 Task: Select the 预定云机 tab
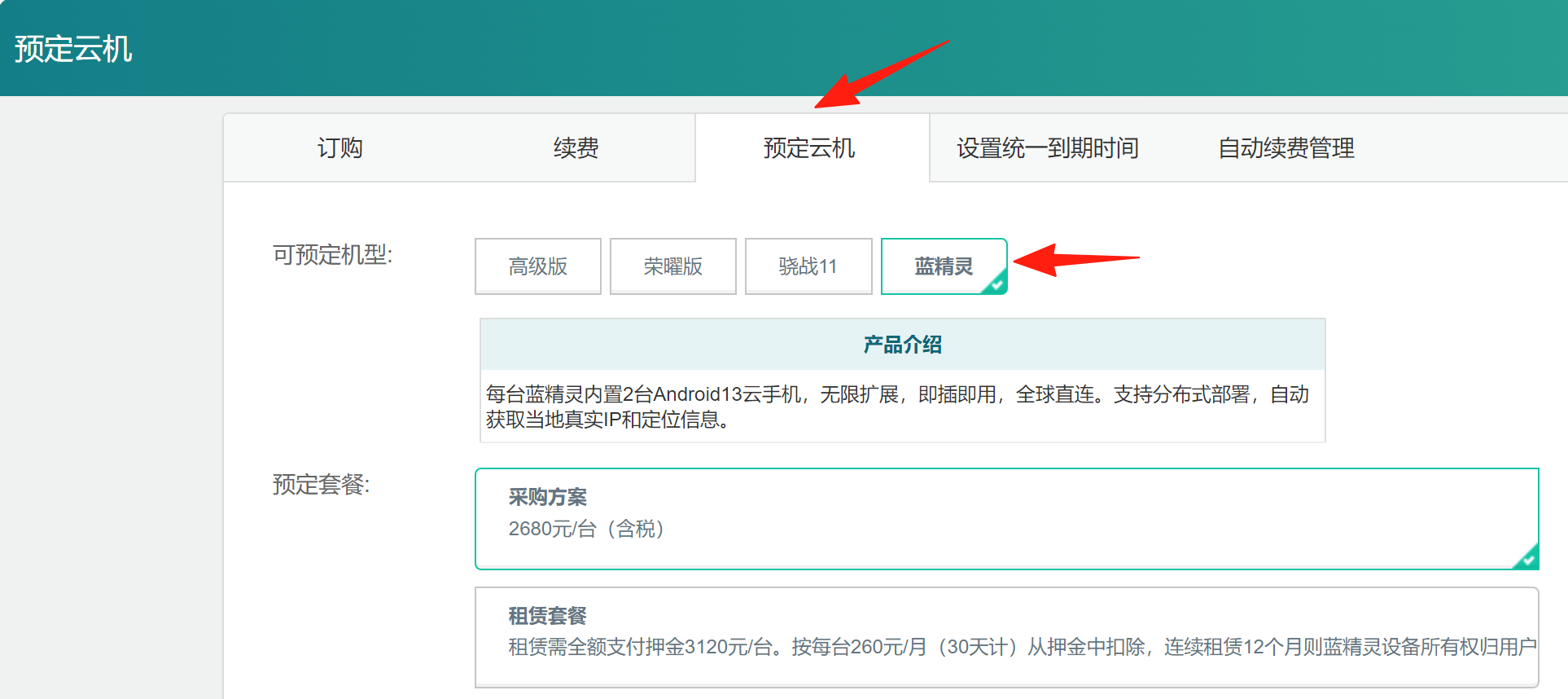click(809, 148)
